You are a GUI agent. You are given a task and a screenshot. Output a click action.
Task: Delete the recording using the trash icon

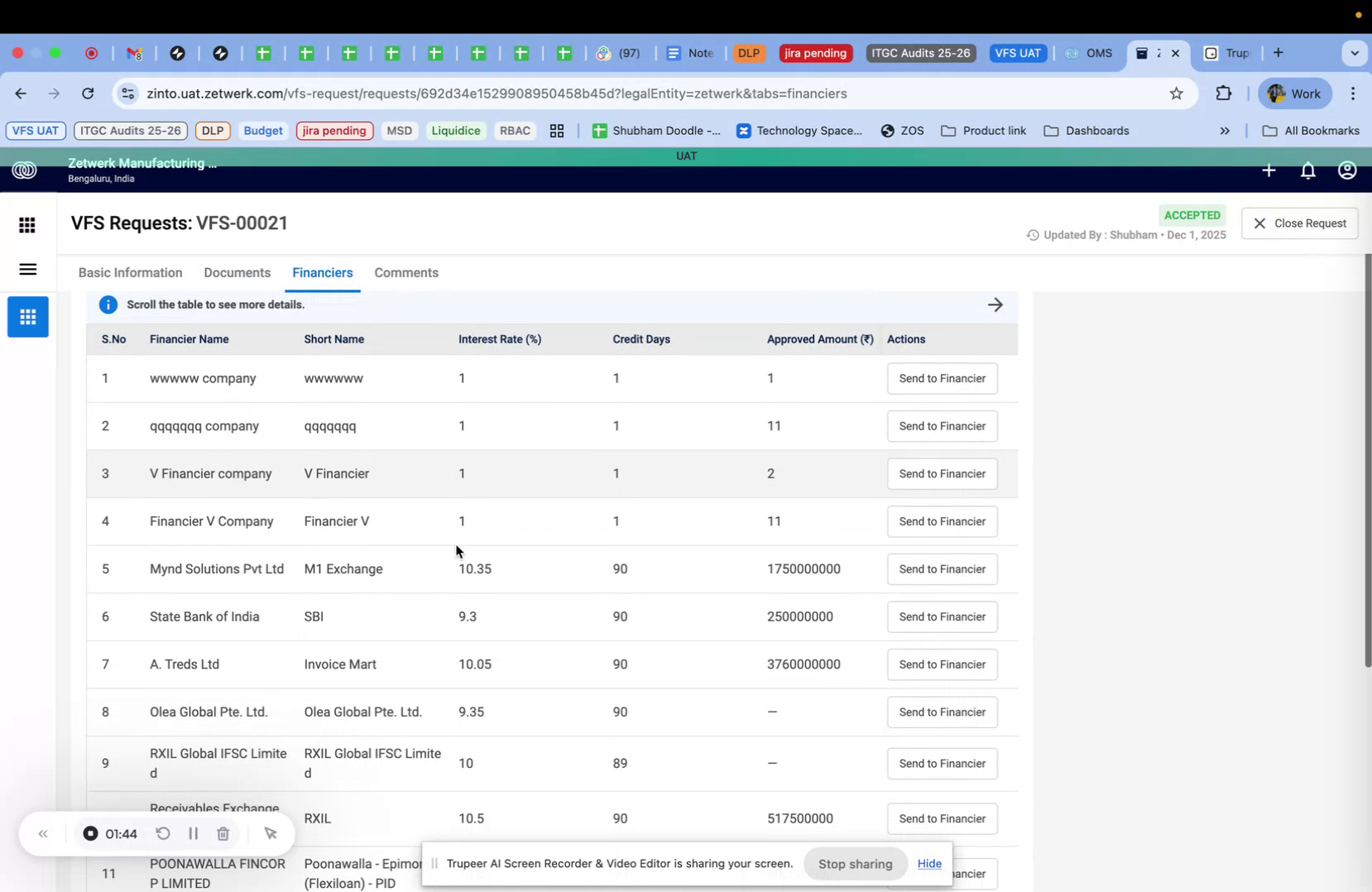tap(223, 834)
